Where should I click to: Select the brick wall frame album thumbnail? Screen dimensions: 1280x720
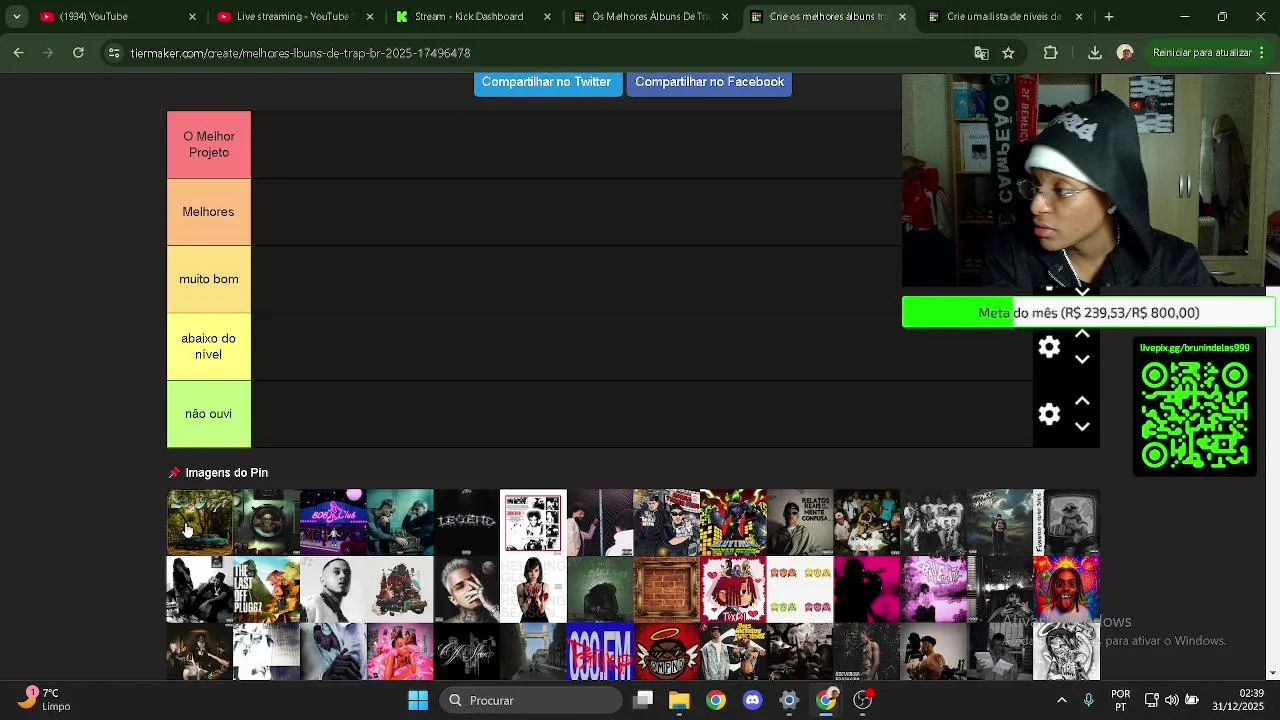coord(667,589)
